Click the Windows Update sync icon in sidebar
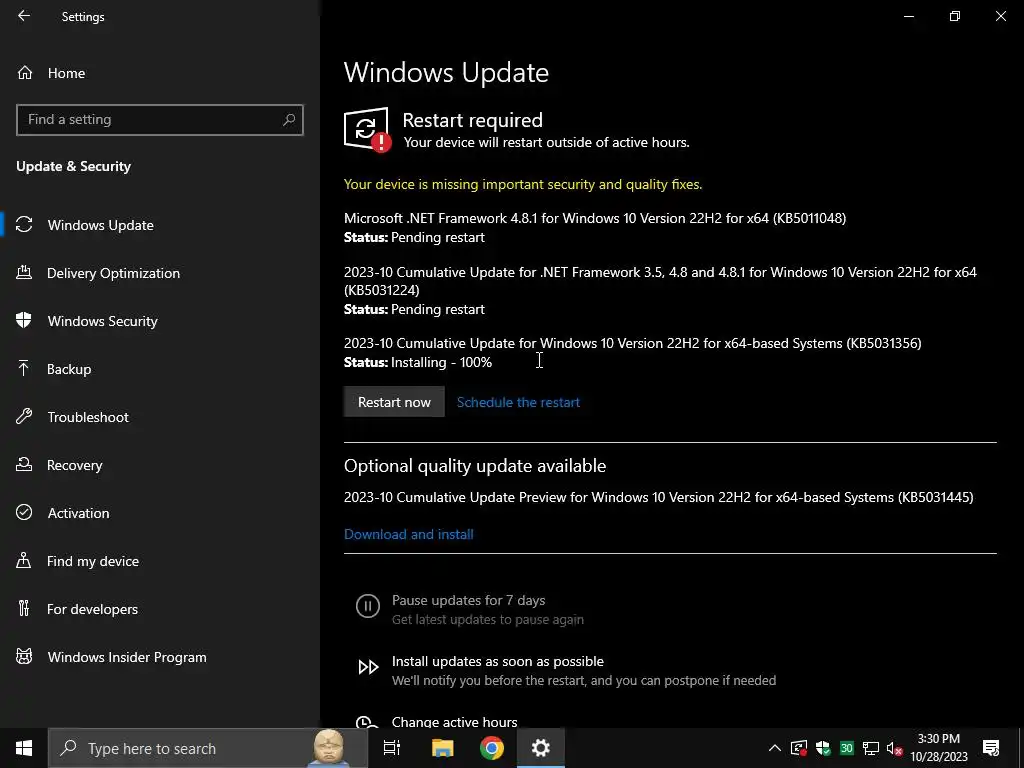The height and width of the screenshot is (768, 1024). [24, 225]
